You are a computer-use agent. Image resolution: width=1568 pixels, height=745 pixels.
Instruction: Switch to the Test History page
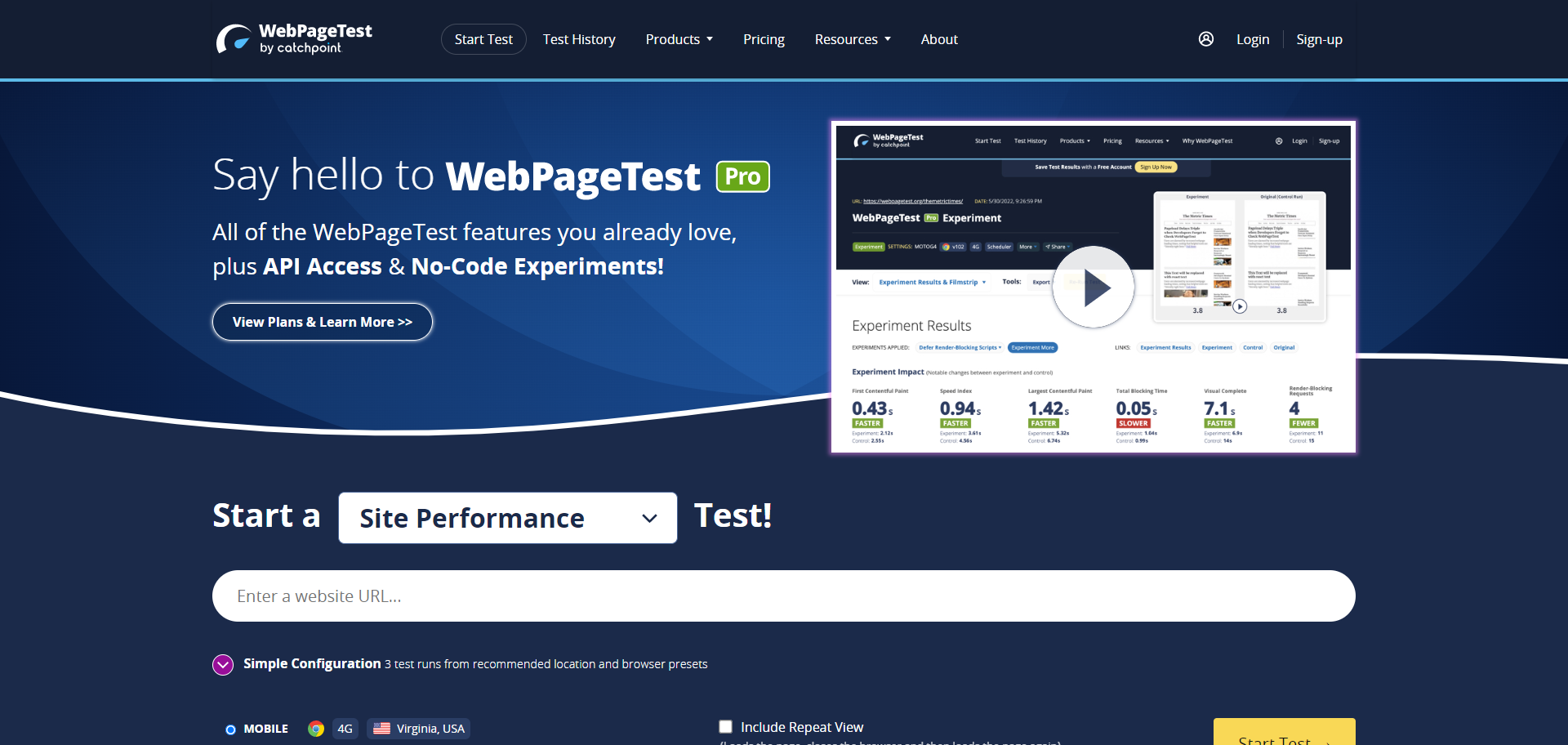pos(579,38)
